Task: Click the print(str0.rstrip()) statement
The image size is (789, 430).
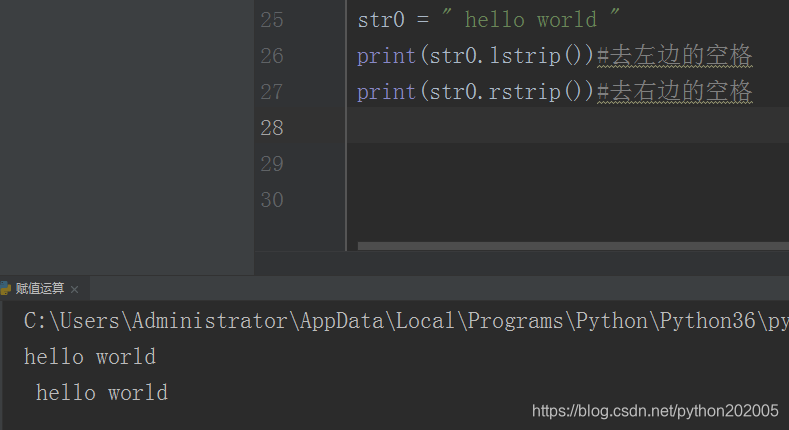Action: tap(476, 92)
